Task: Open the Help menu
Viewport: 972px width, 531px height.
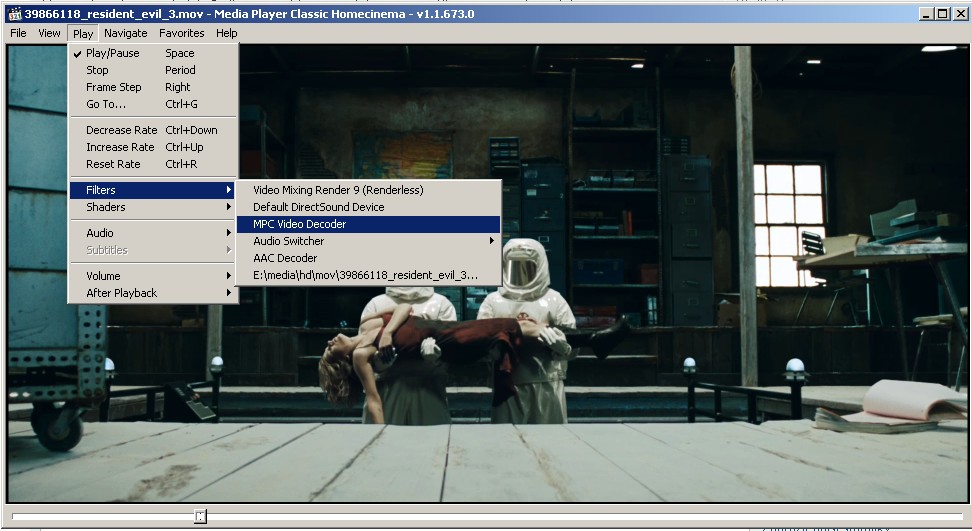Action: pyautogui.click(x=226, y=33)
